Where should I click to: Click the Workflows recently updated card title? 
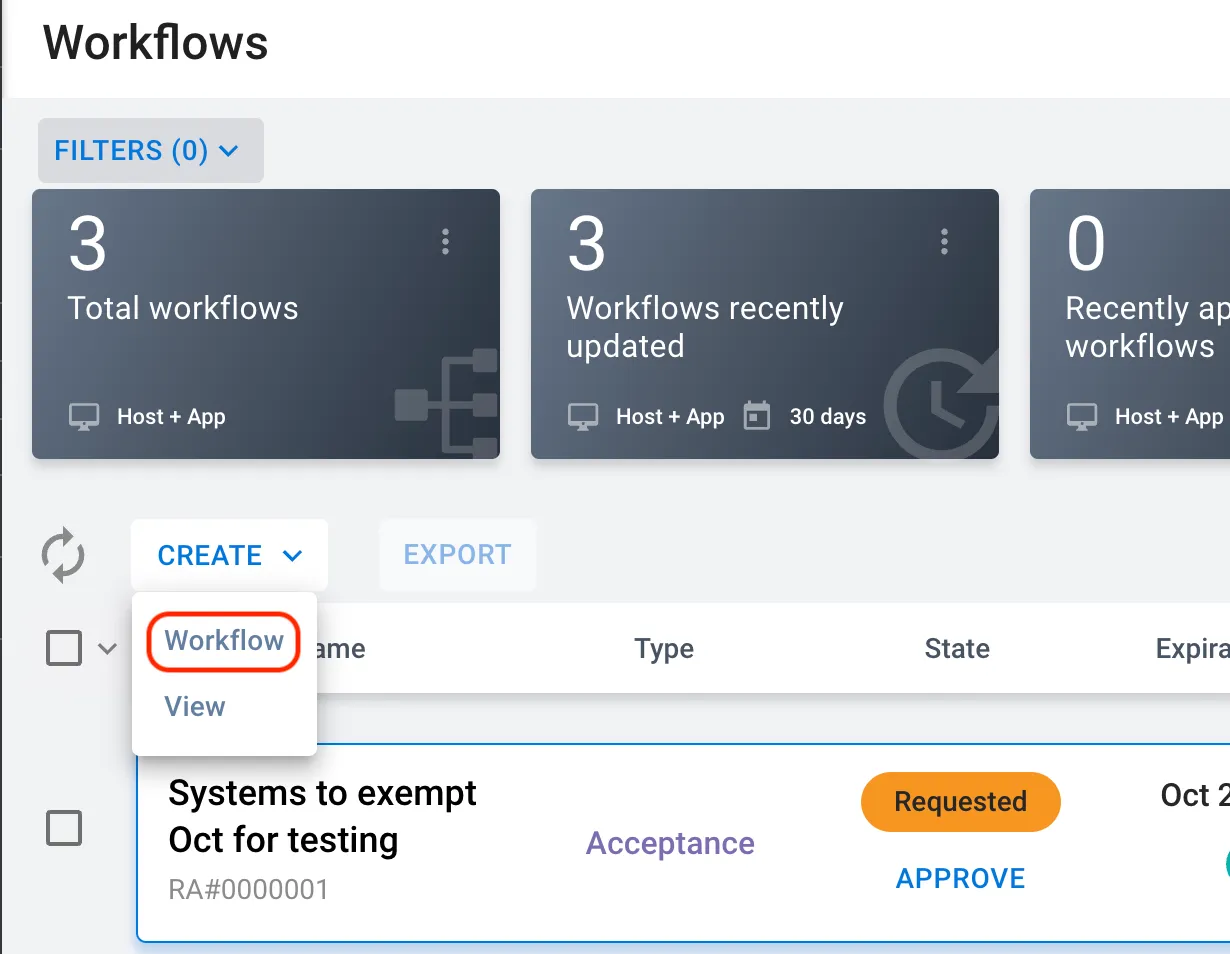click(x=705, y=327)
